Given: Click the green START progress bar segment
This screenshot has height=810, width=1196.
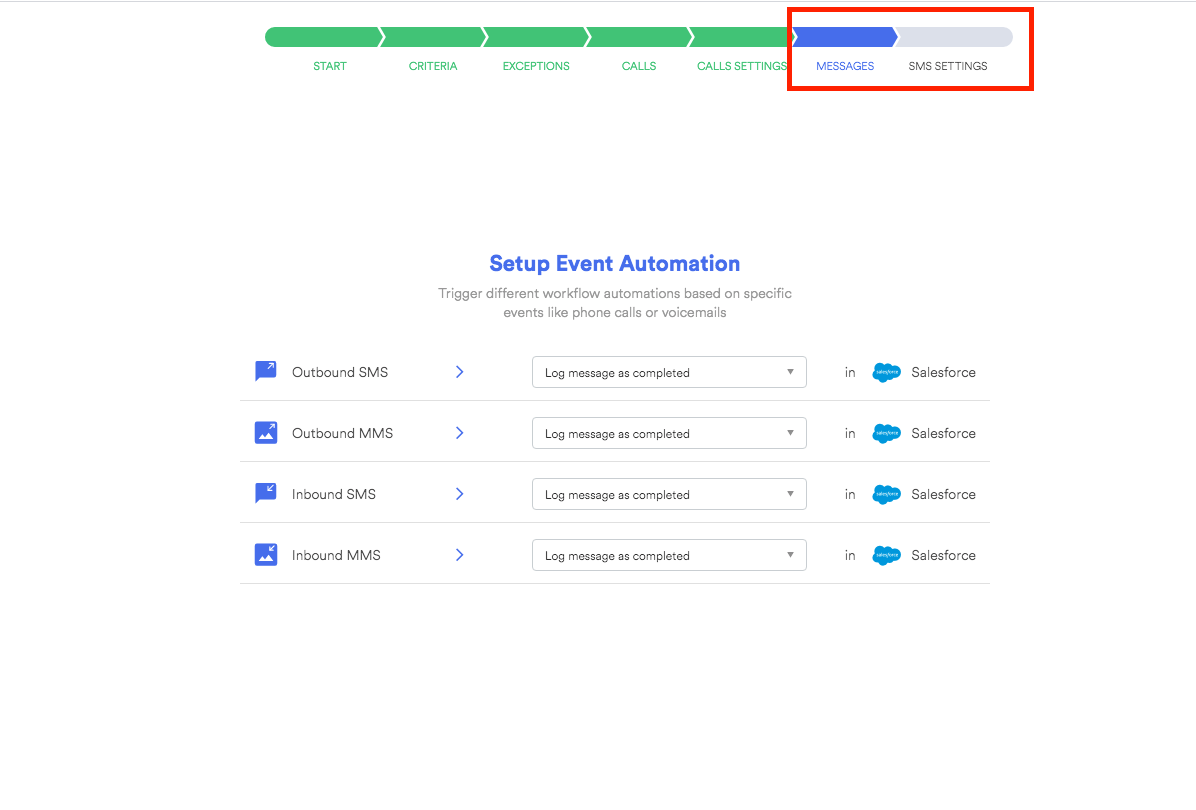Looking at the screenshot, I should (323, 37).
